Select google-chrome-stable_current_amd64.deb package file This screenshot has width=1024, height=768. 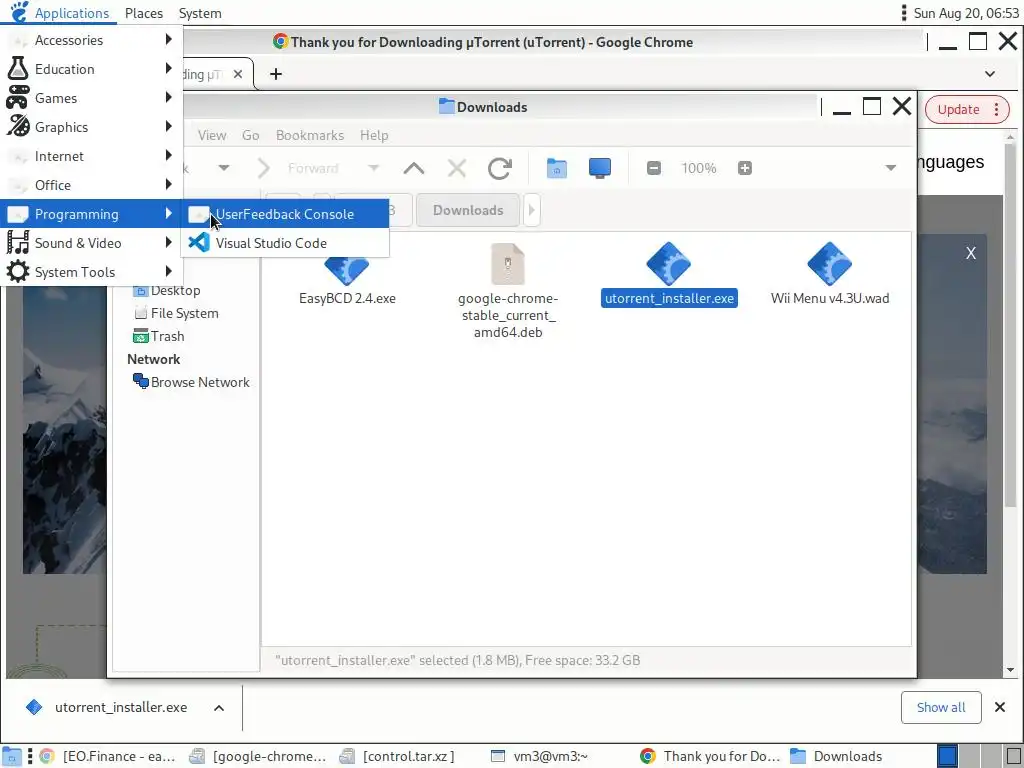point(507,291)
